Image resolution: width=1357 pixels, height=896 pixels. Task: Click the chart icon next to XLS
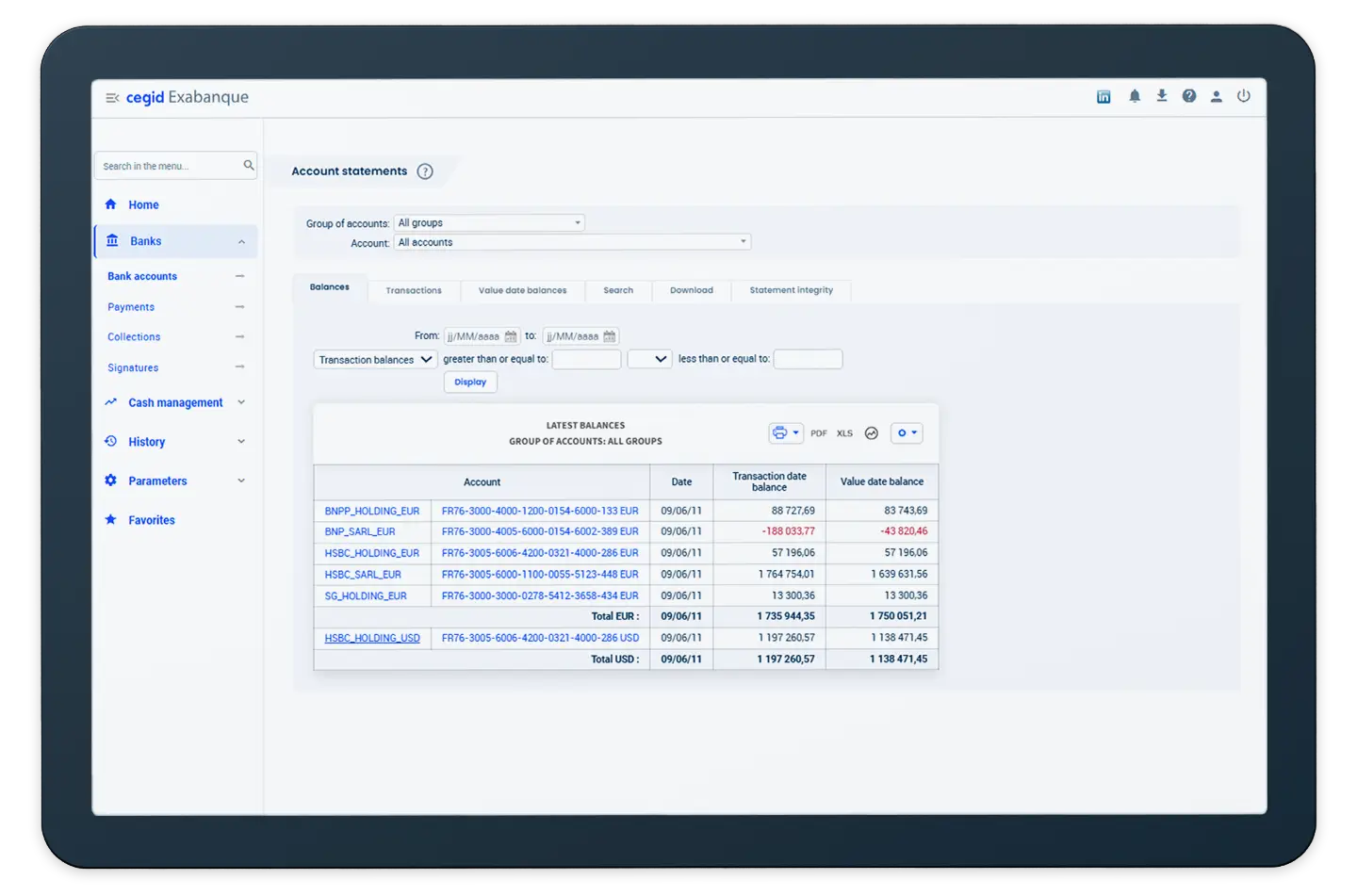[x=871, y=432]
